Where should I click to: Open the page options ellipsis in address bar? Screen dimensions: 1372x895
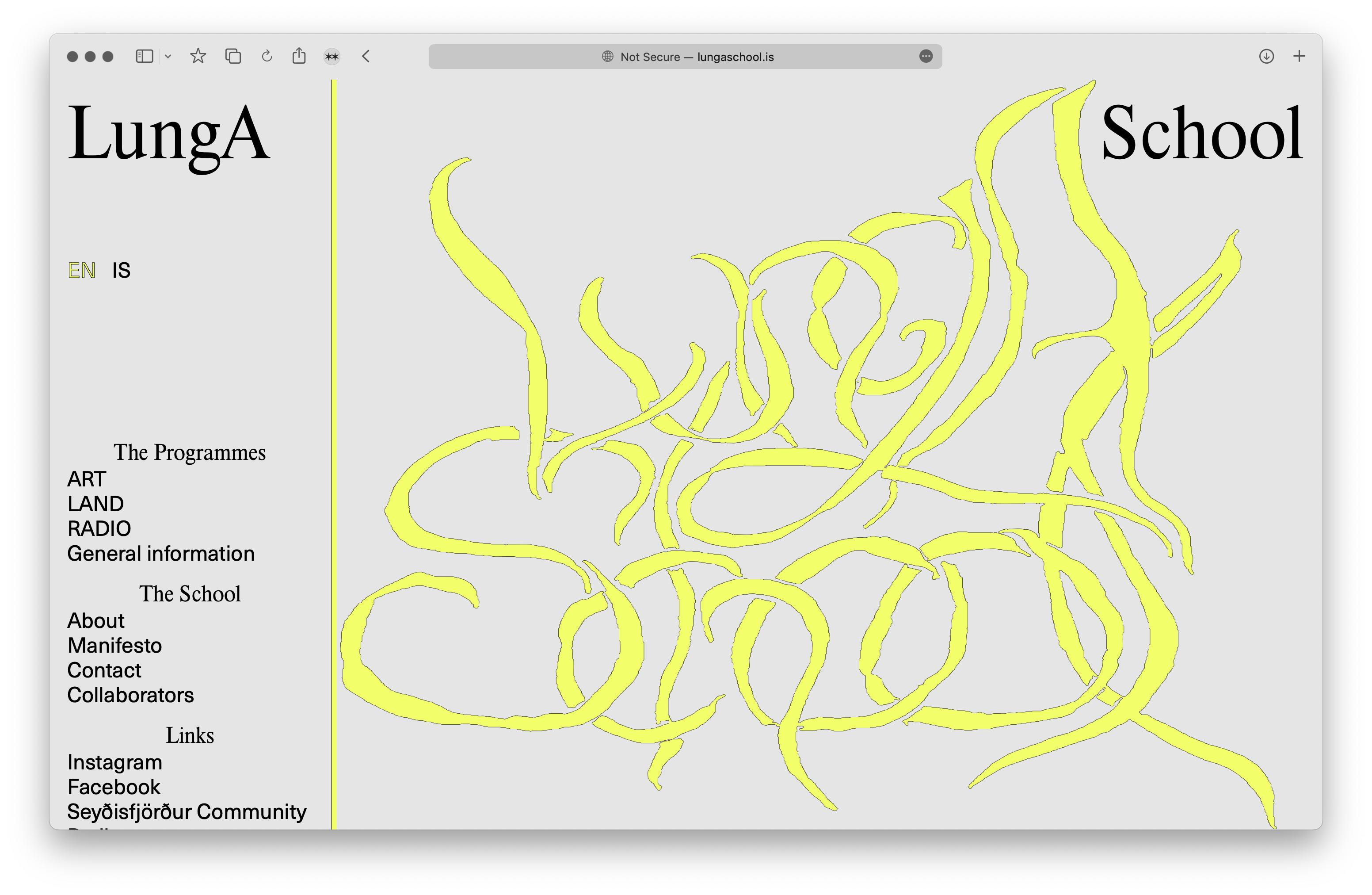[x=925, y=57]
